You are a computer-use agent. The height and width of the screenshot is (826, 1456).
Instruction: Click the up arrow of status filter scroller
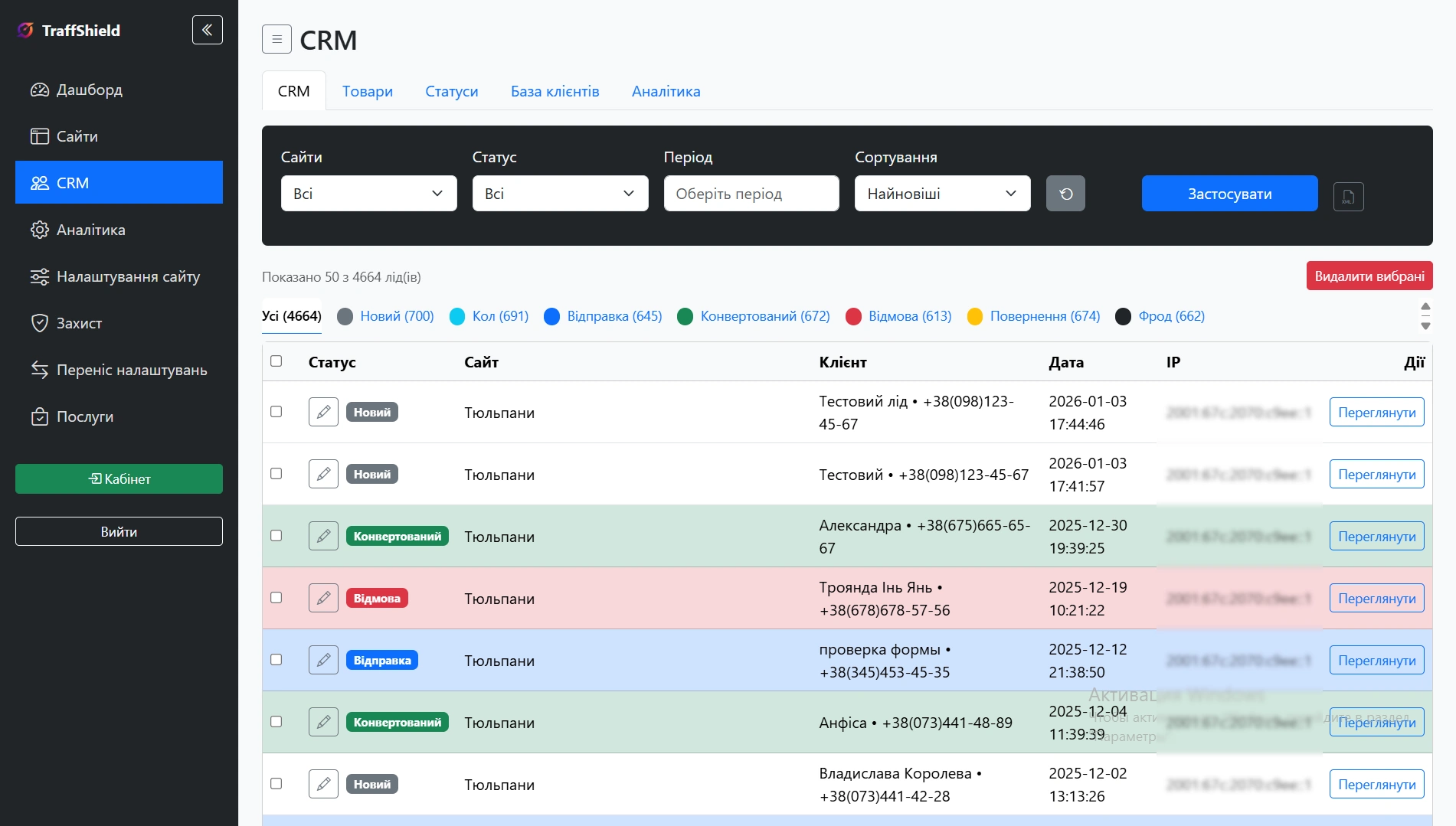tap(1425, 306)
